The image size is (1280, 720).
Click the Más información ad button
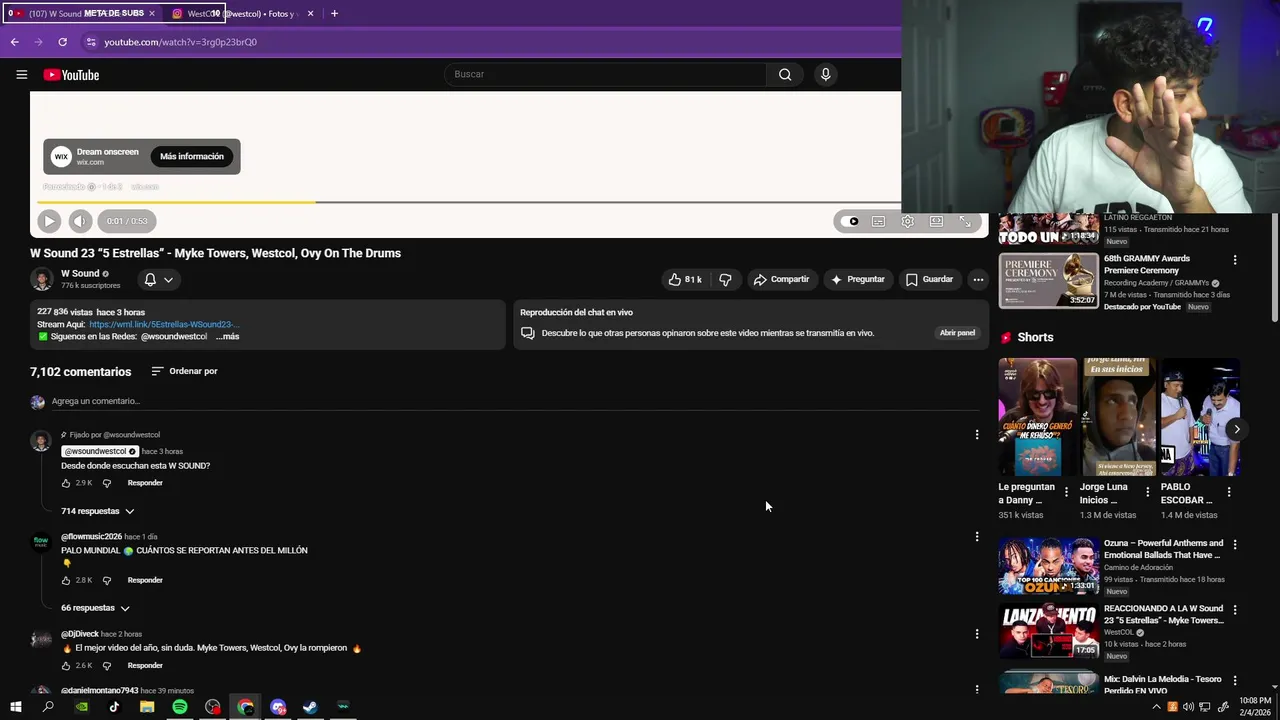tap(192, 157)
